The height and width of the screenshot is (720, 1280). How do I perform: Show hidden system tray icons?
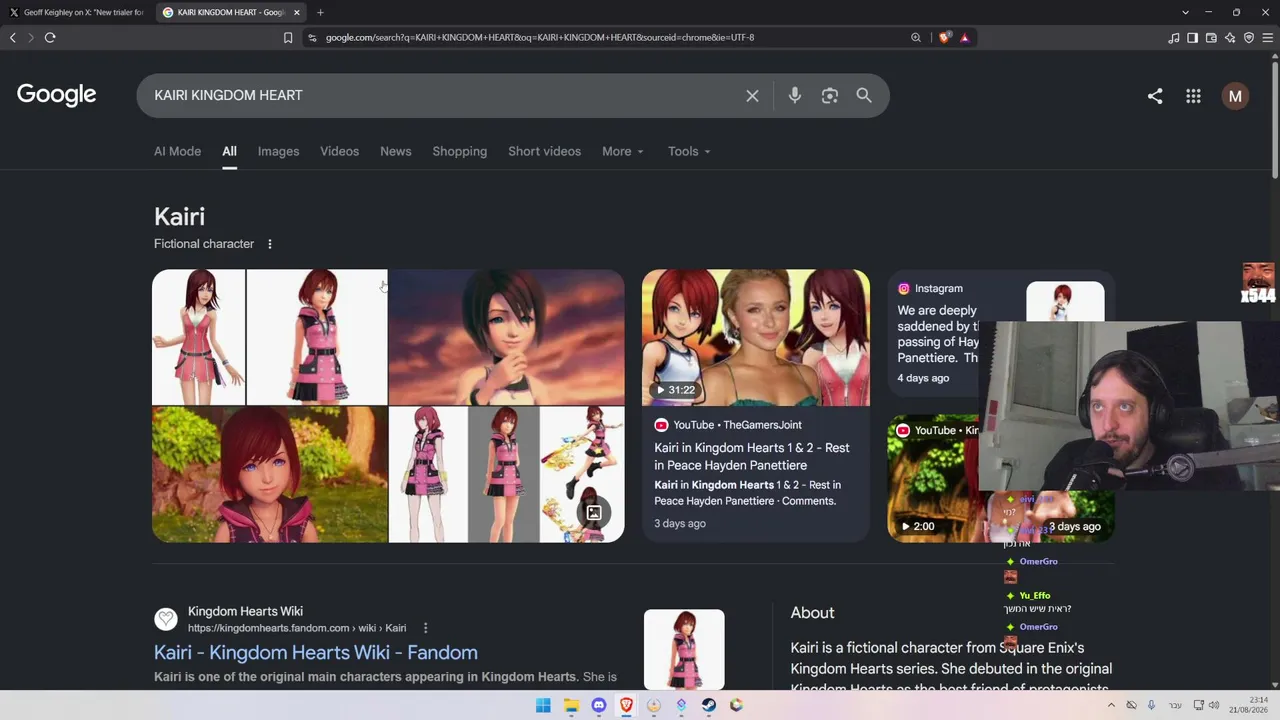(1111, 705)
